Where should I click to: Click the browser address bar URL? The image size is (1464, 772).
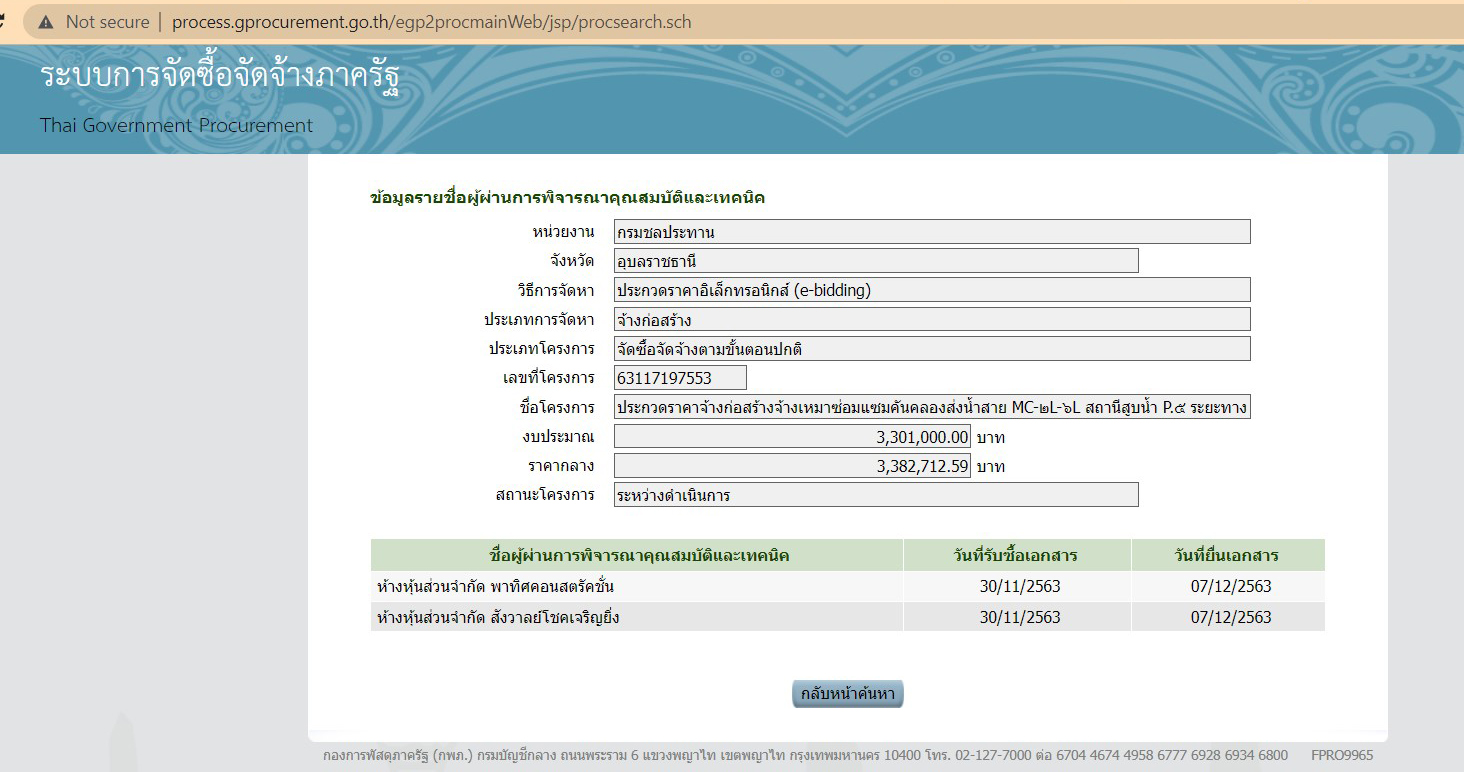coord(431,22)
